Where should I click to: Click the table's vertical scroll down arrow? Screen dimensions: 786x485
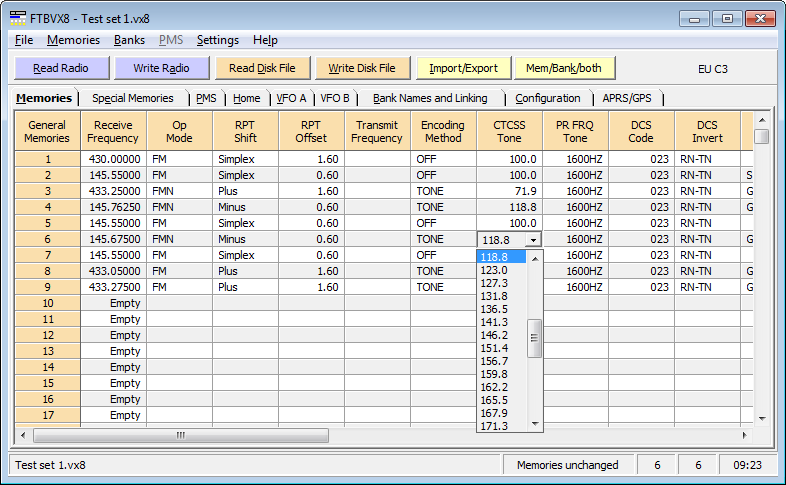pos(762,418)
